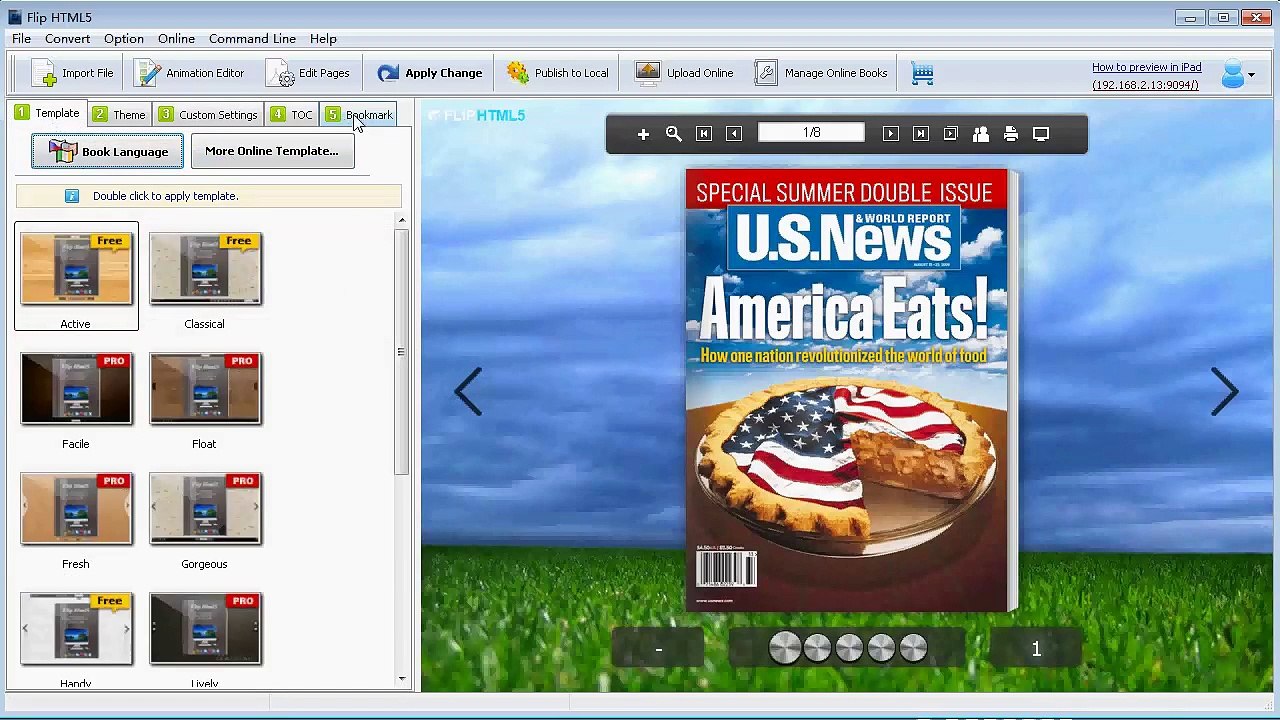Click the Import File toolbar button
1280x720 pixels.
(x=72, y=73)
